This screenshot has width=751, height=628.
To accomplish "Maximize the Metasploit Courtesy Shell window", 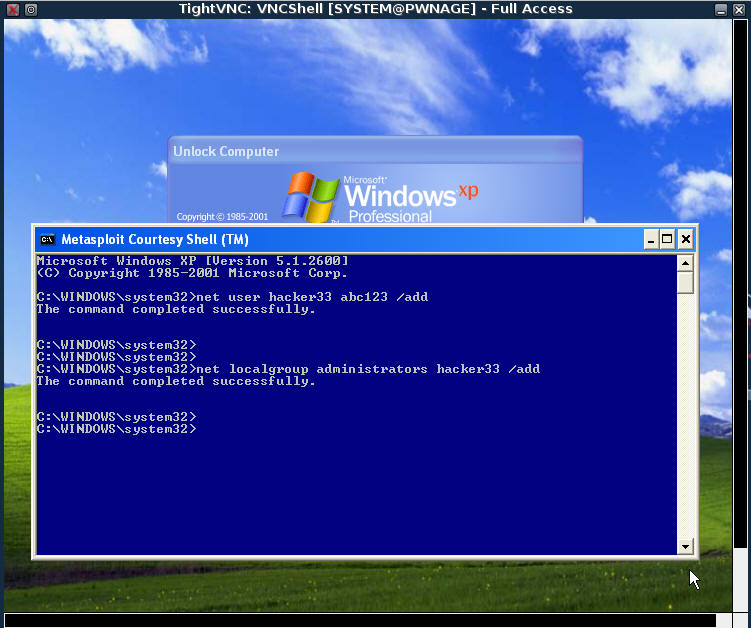I will point(667,239).
